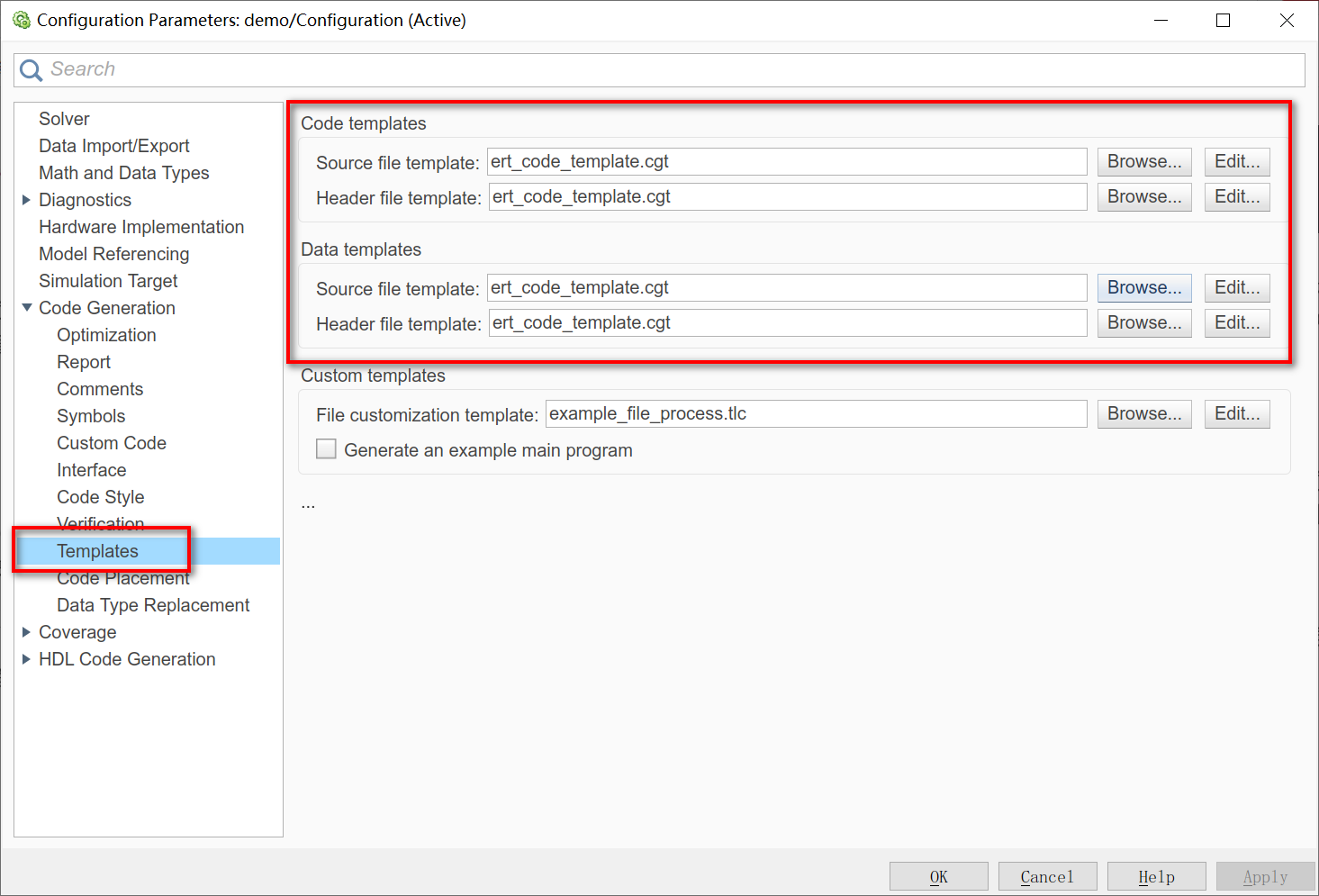
Task: Apply the configuration changes
Action: pos(1265,875)
